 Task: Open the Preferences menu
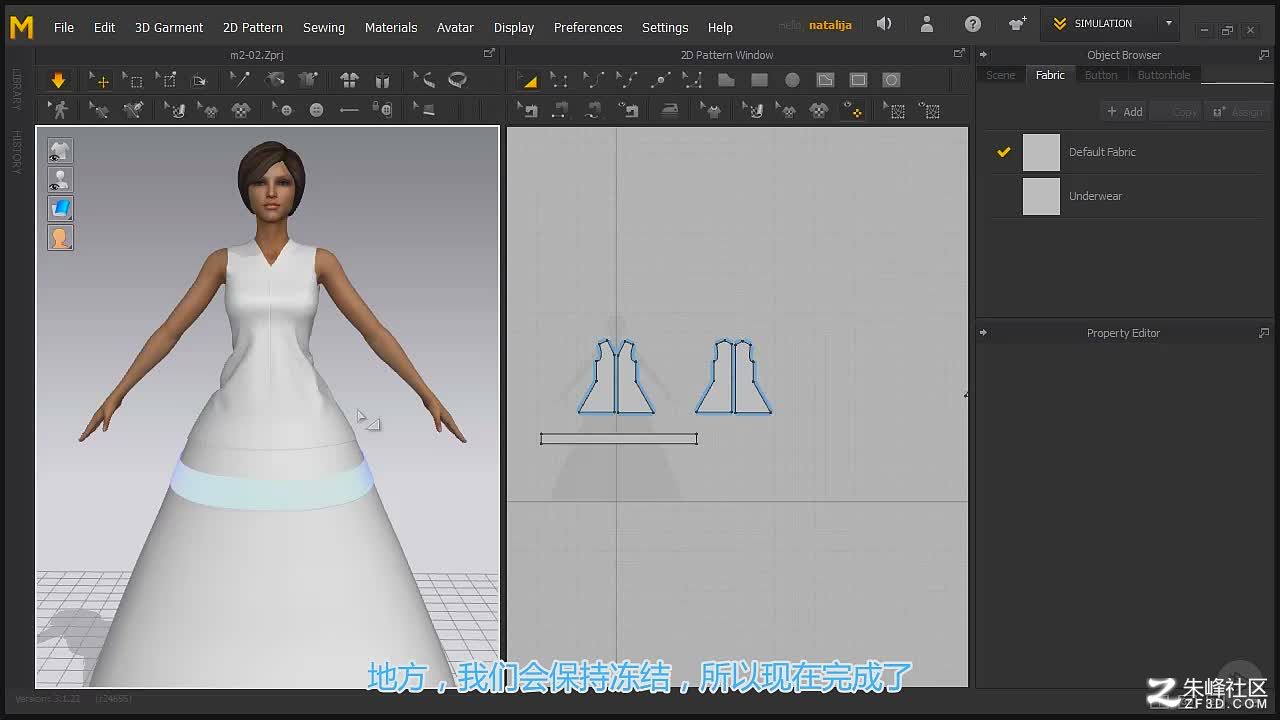(x=588, y=27)
